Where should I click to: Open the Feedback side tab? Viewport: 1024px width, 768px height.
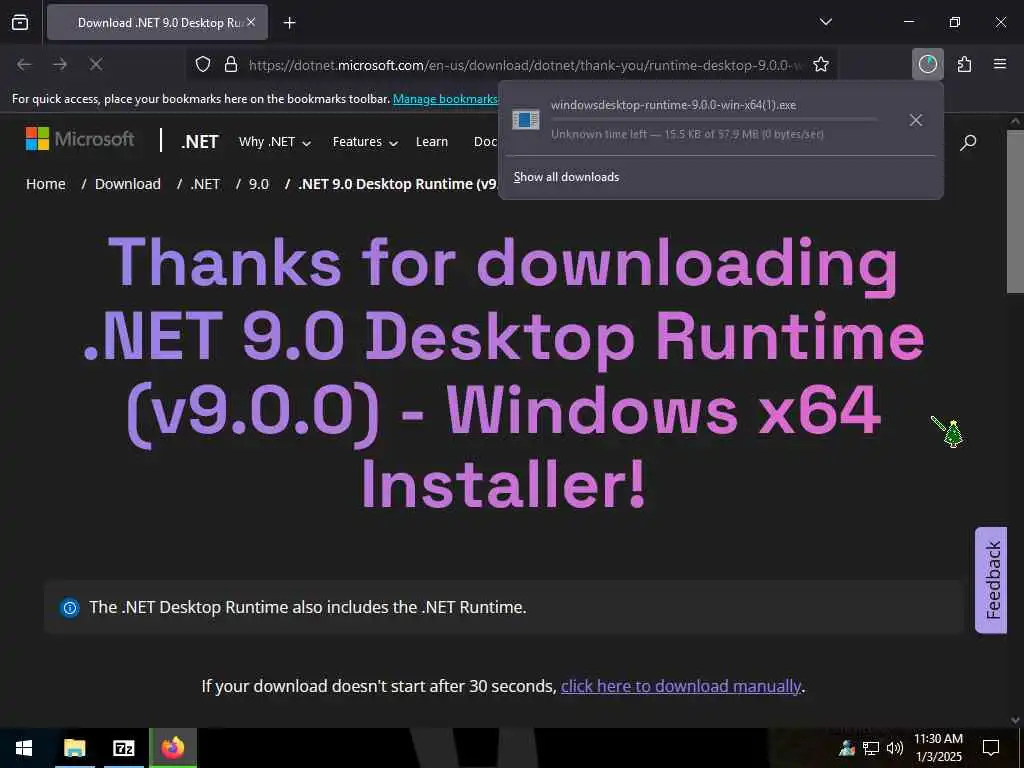[991, 580]
